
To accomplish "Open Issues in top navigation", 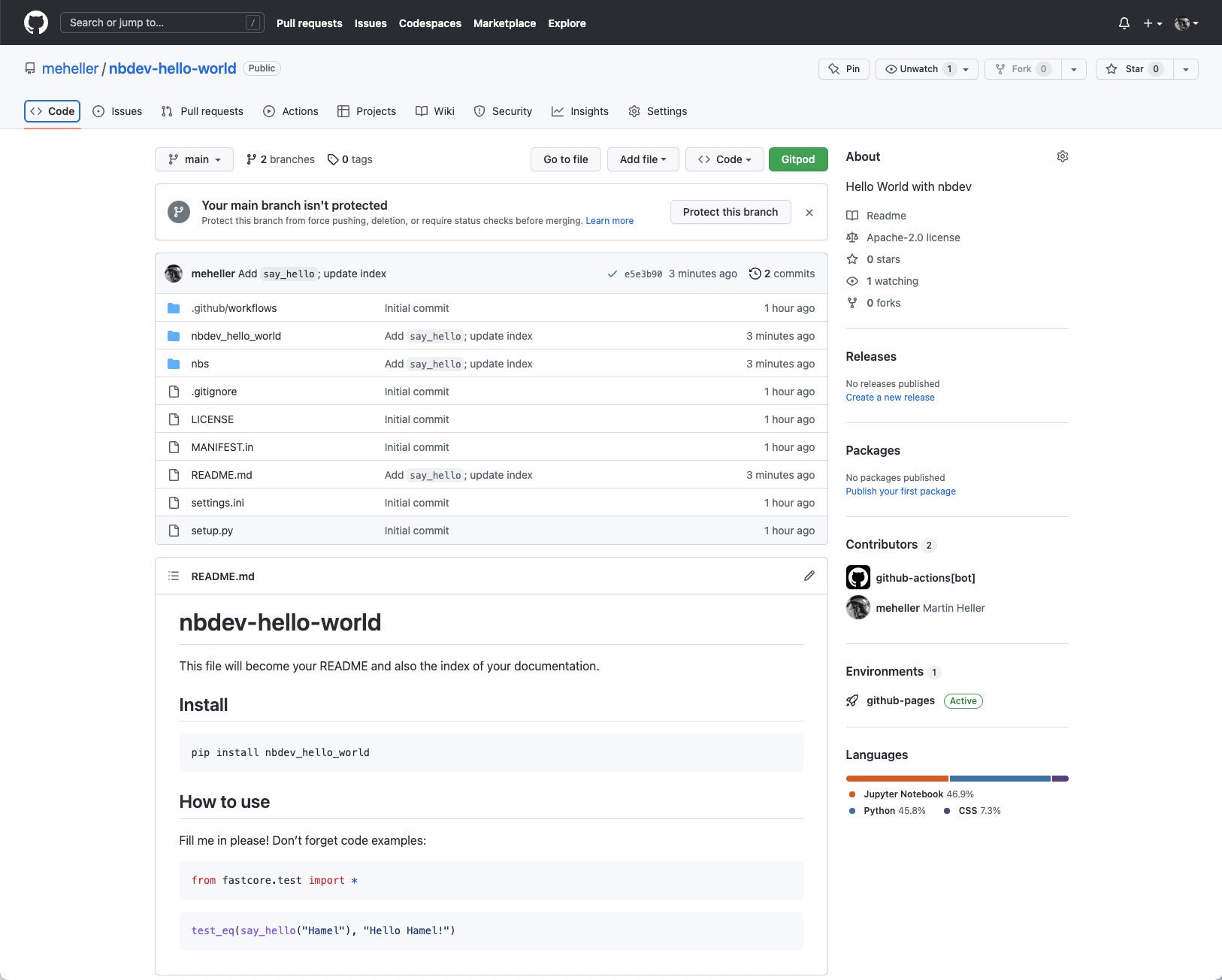I will [x=371, y=23].
